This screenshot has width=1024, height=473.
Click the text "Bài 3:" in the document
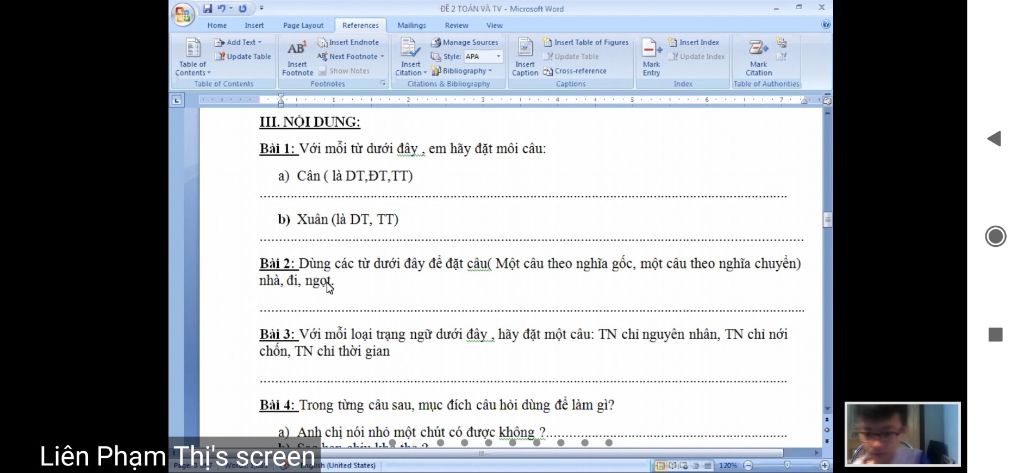(x=278, y=334)
